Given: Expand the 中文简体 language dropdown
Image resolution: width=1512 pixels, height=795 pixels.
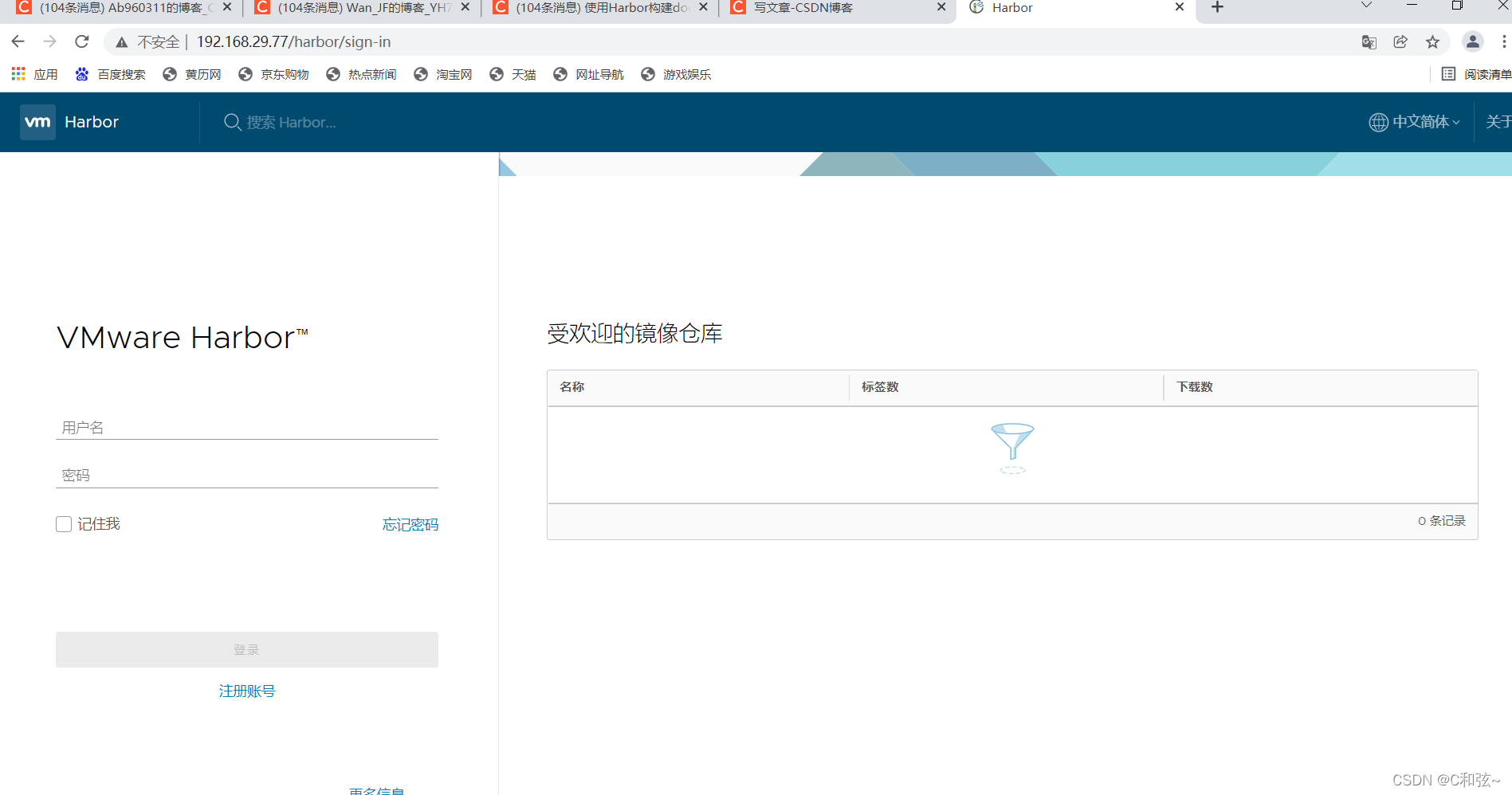Looking at the screenshot, I should (x=1415, y=122).
